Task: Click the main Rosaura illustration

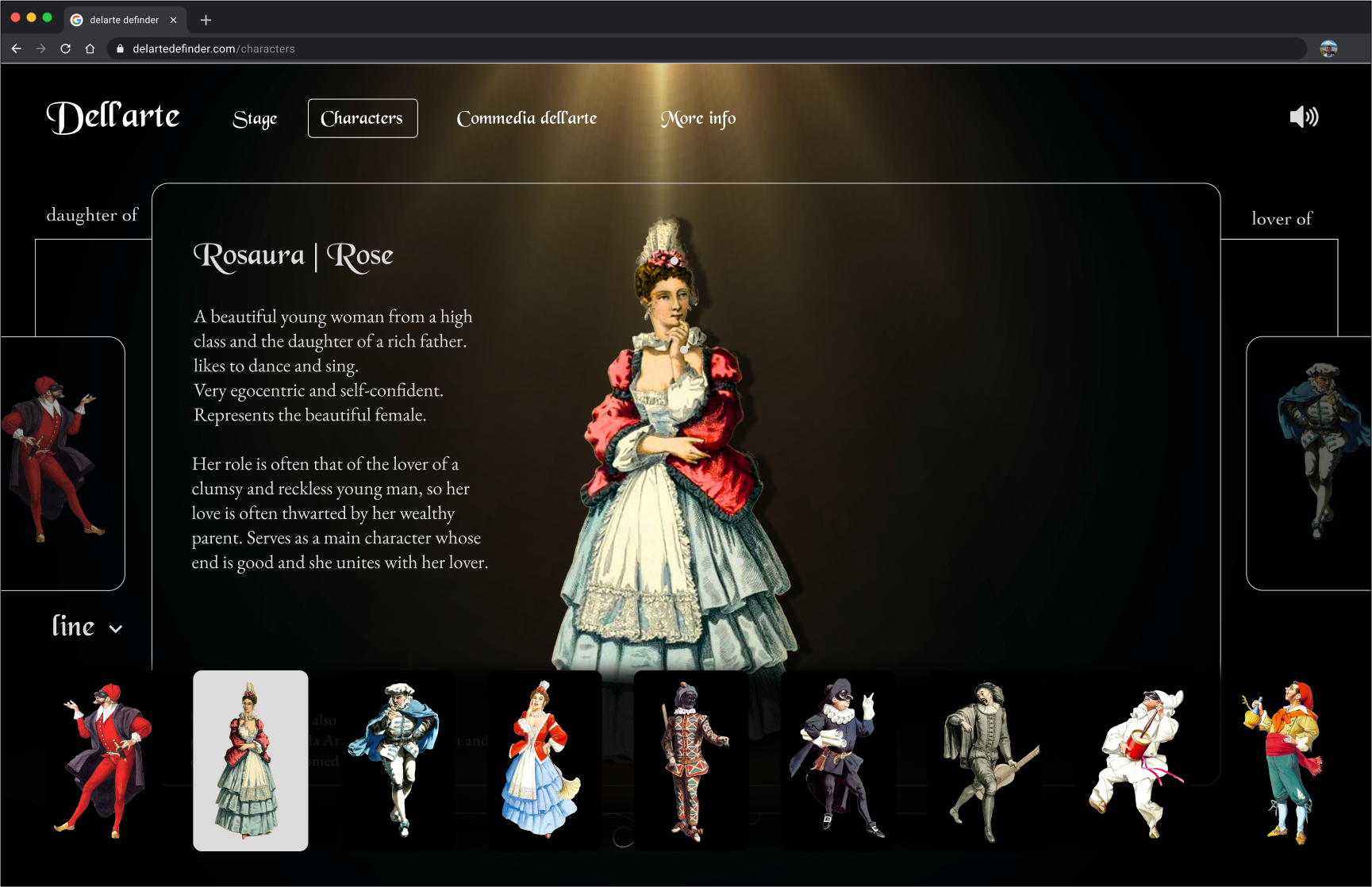Action: click(674, 444)
